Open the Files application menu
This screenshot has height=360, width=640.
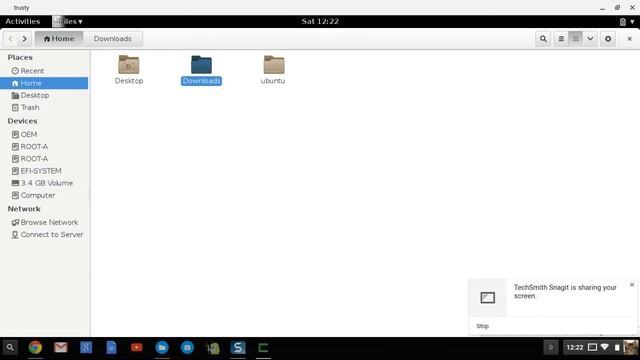(68, 21)
